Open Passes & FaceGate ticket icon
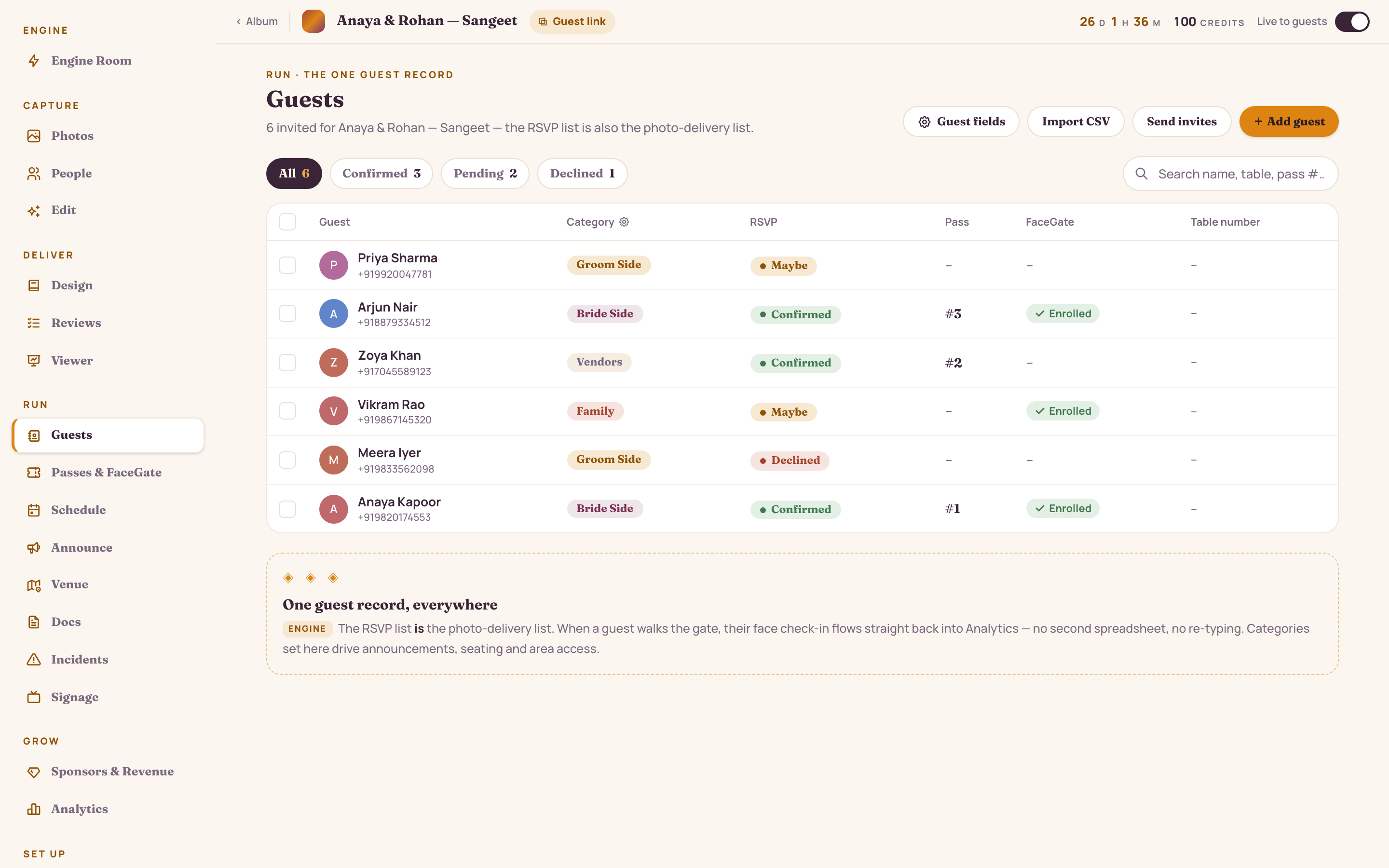 tap(34, 473)
